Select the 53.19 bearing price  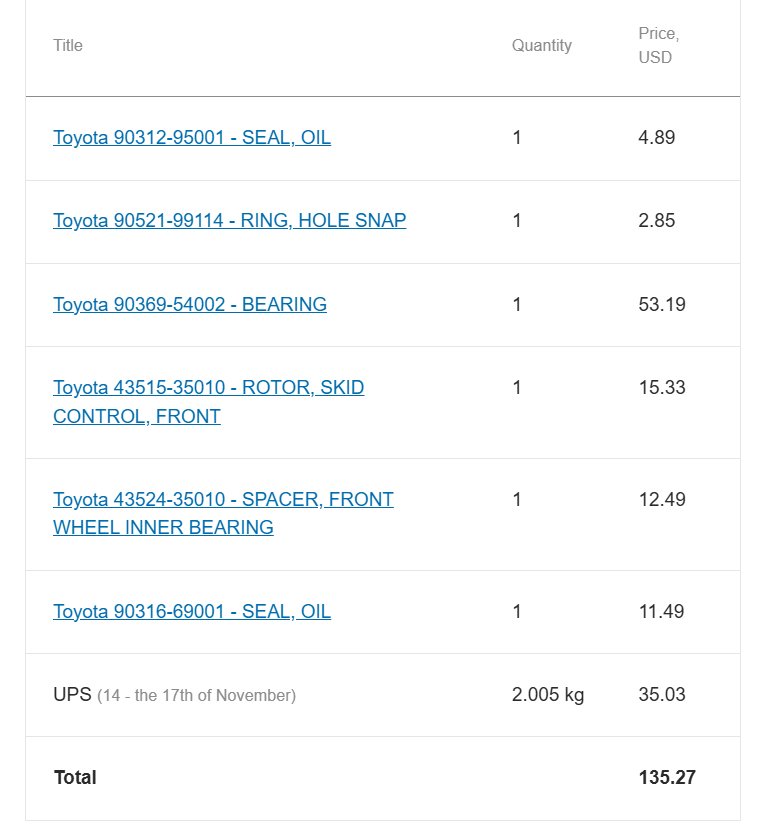tap(662, 304)
